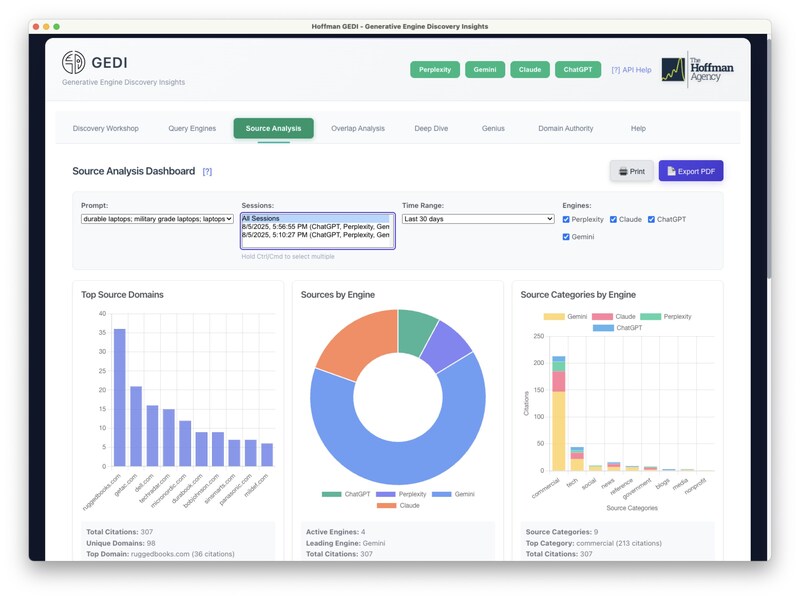Open the Domain Authority tab
800x599 pixels.
pyautogui.click(x=565, y=129)
